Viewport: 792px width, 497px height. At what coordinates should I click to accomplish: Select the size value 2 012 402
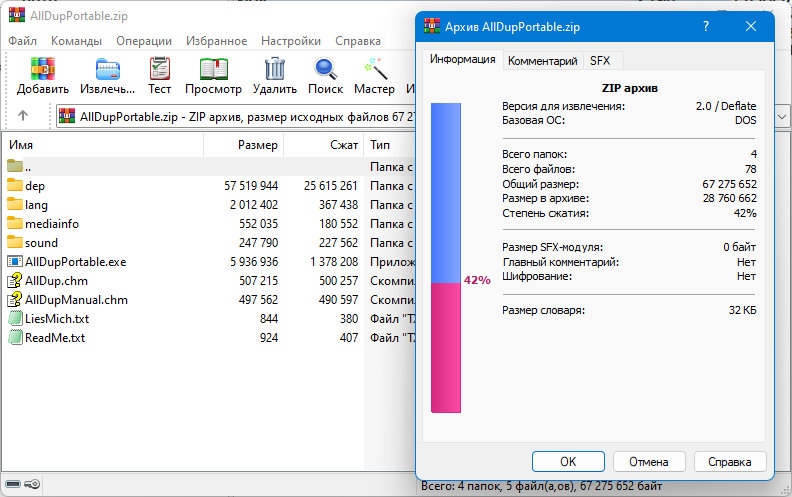[x=254, y=205]
